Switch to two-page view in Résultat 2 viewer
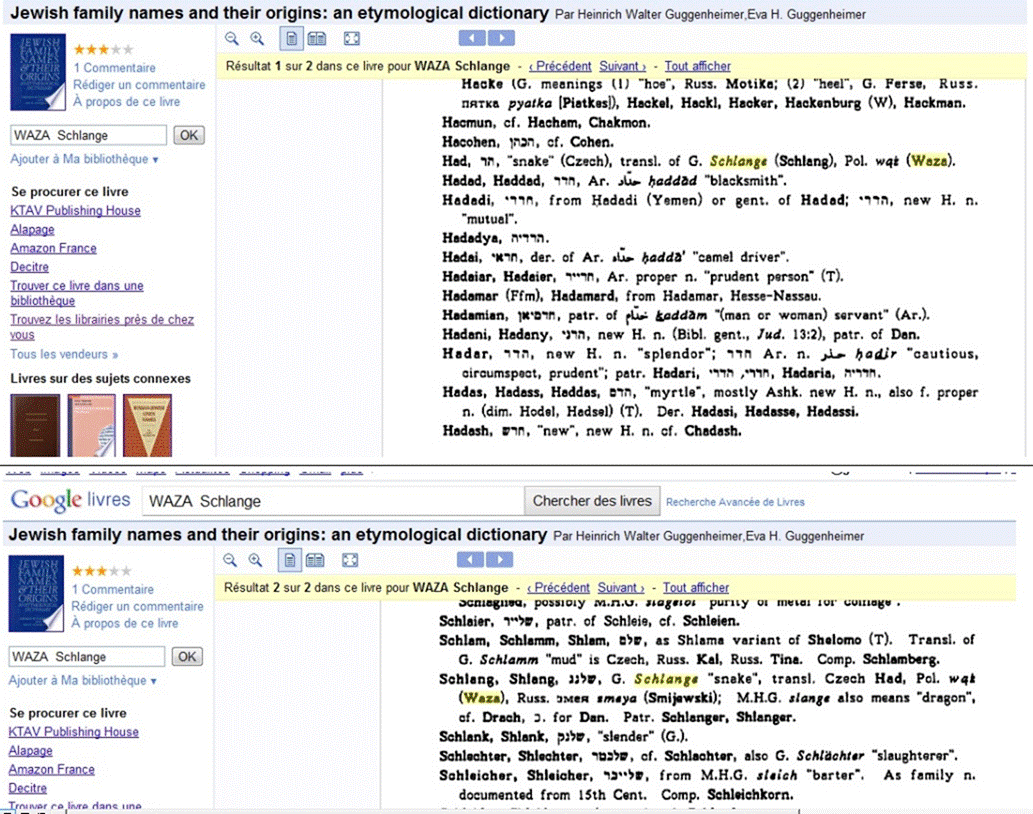 (x=315, y=560)
